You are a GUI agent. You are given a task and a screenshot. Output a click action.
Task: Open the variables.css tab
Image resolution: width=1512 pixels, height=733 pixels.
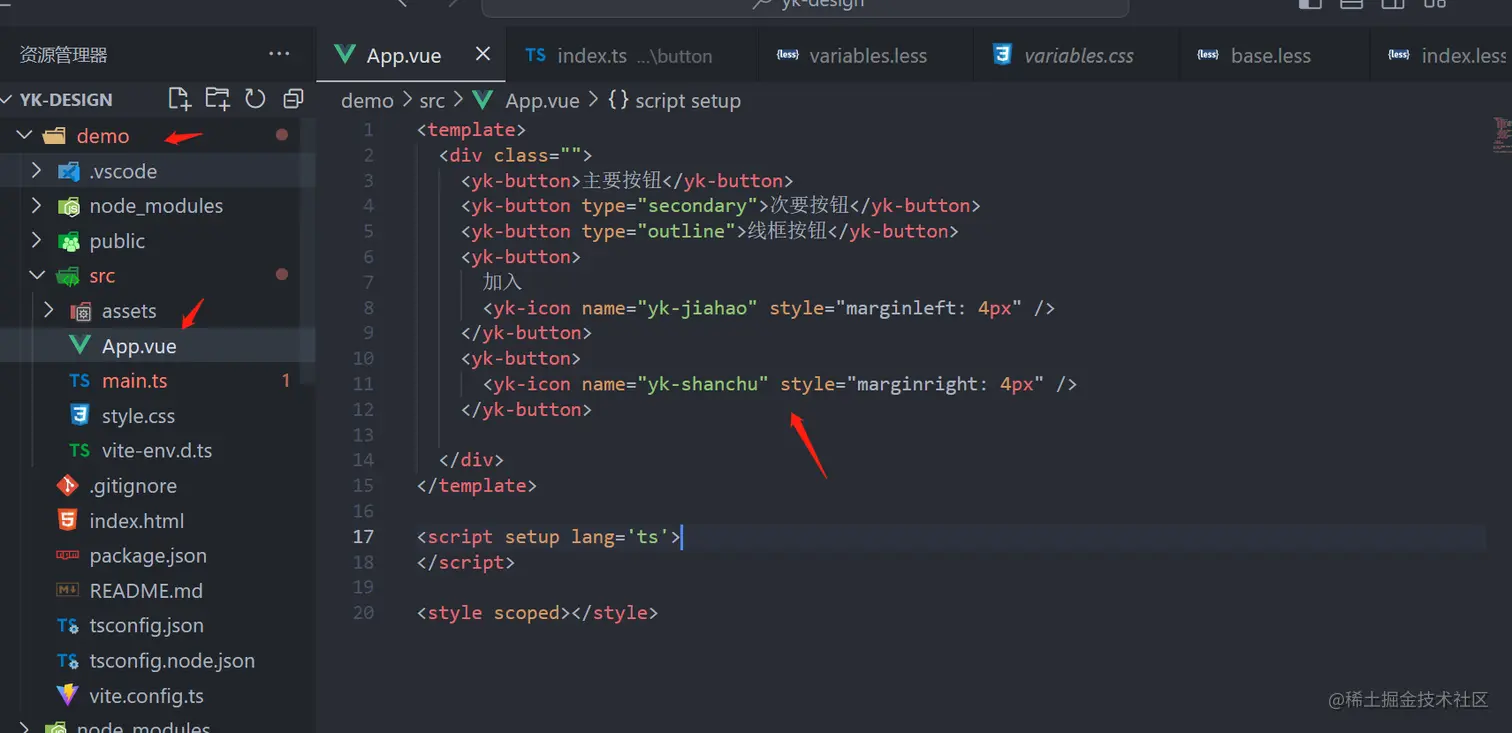[1075, 55]
